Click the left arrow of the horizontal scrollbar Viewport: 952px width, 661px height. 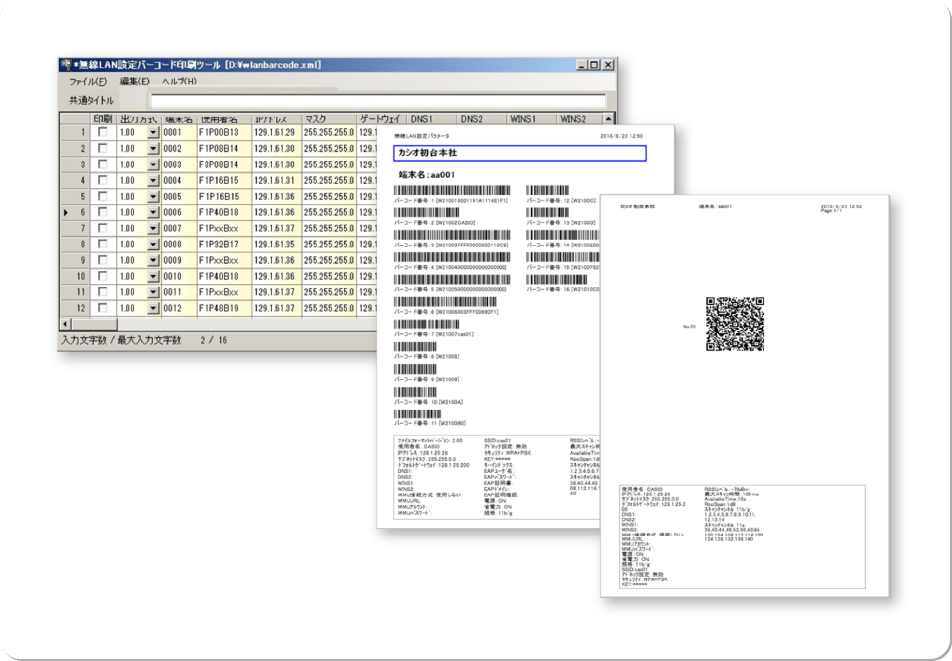[x=64, y=324]
